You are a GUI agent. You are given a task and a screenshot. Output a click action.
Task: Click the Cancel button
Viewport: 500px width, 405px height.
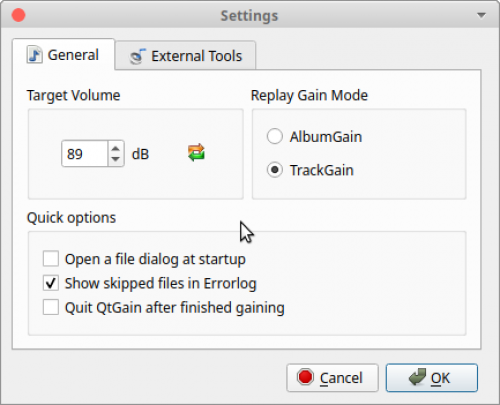[x=332, y=378]
